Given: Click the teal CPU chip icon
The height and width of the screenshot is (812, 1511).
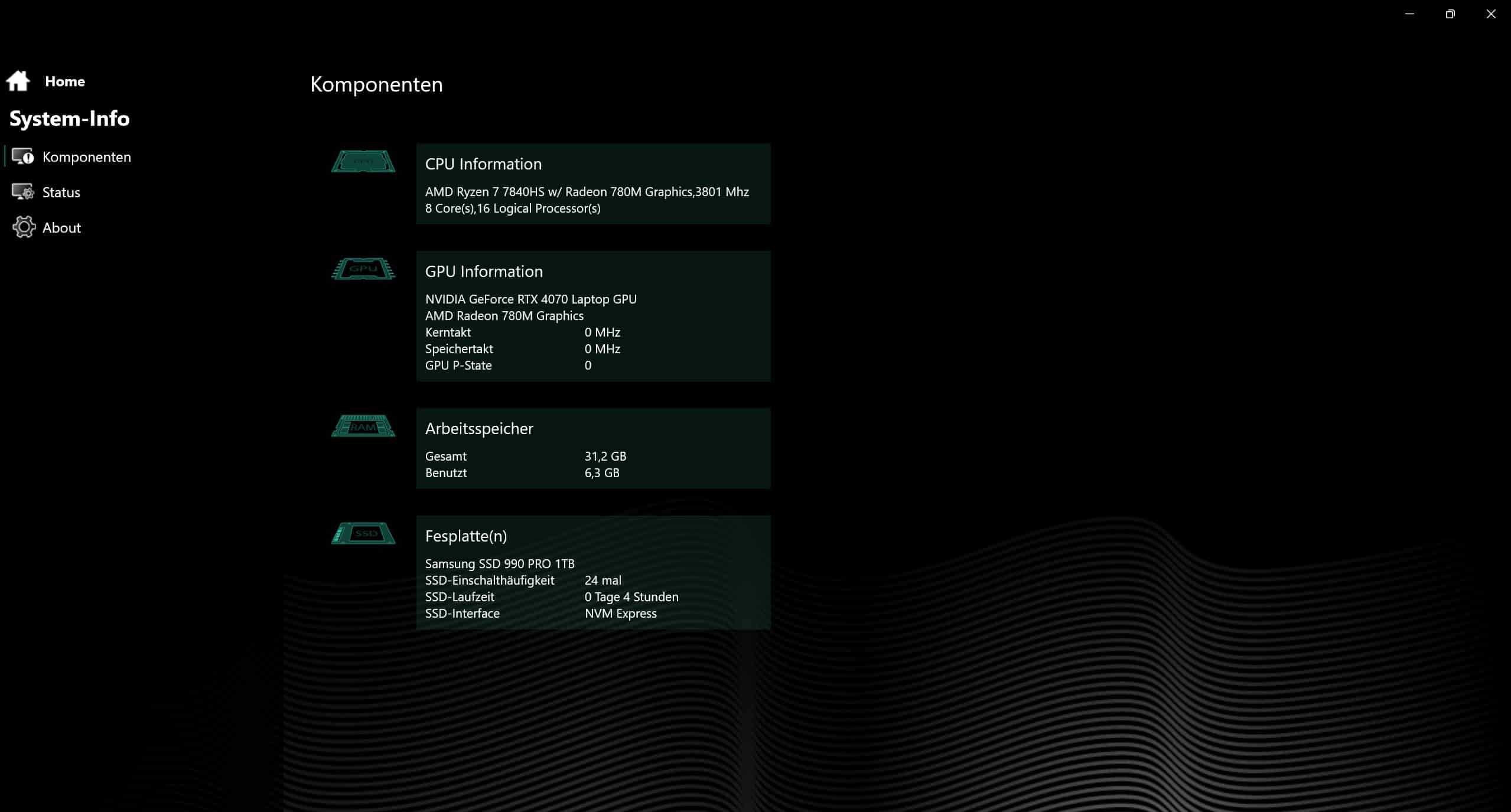Looking at the screenshot, I should [363, 161].
